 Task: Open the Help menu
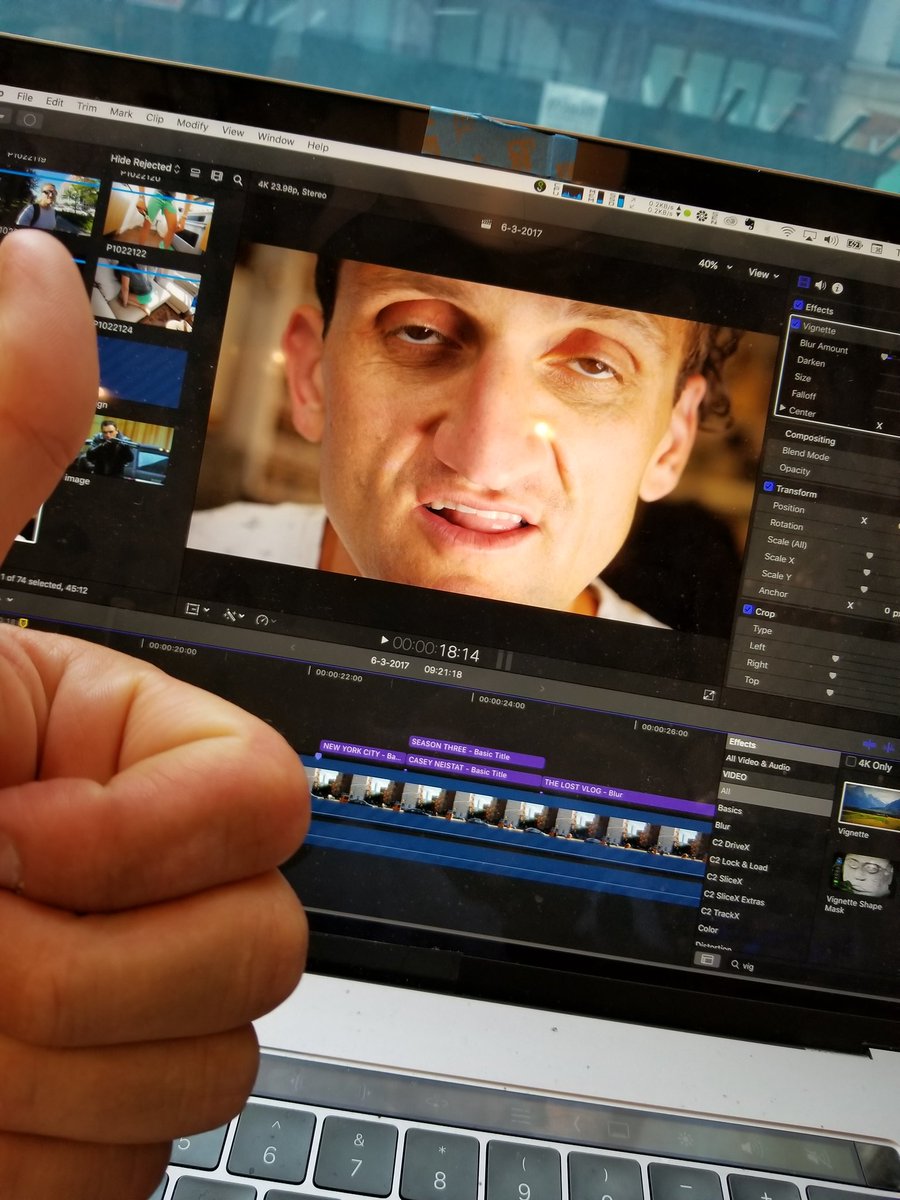click(318, 146)
